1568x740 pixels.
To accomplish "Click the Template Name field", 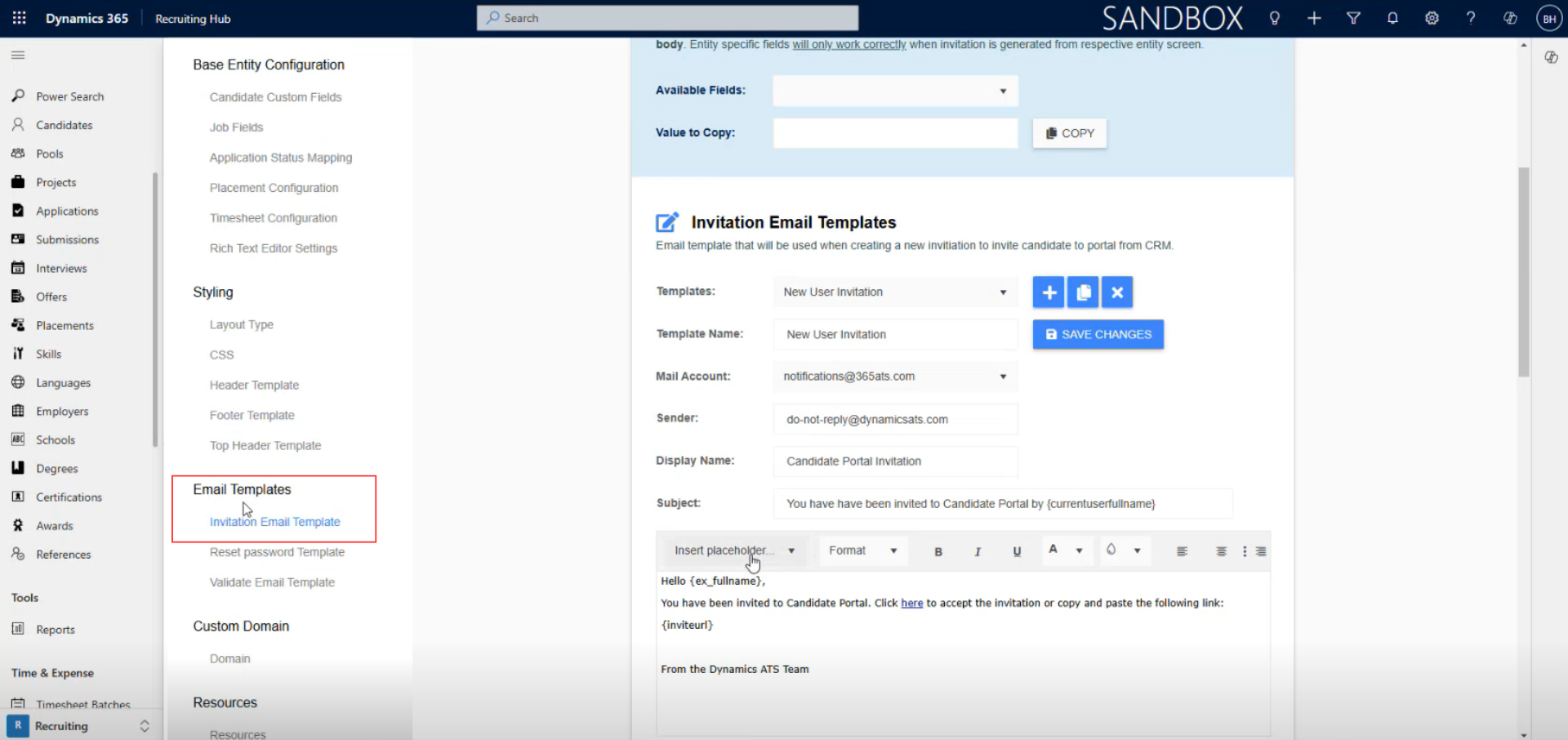I will click(x=895, y=334).
